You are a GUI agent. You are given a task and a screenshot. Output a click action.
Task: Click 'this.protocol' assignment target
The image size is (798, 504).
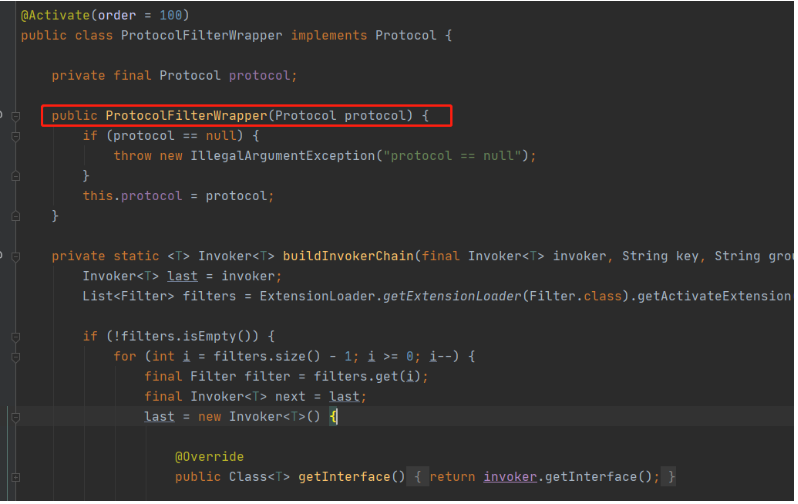pyautogui.click(x=132, y=197)
